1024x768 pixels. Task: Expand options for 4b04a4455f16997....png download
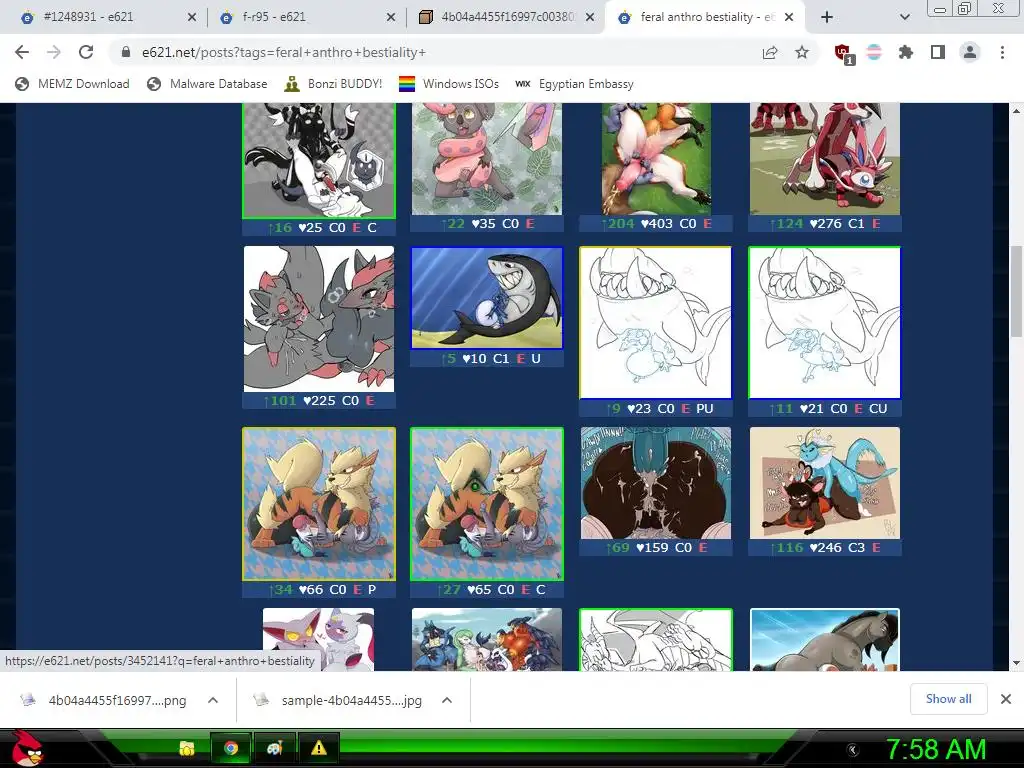pos(213,700)
